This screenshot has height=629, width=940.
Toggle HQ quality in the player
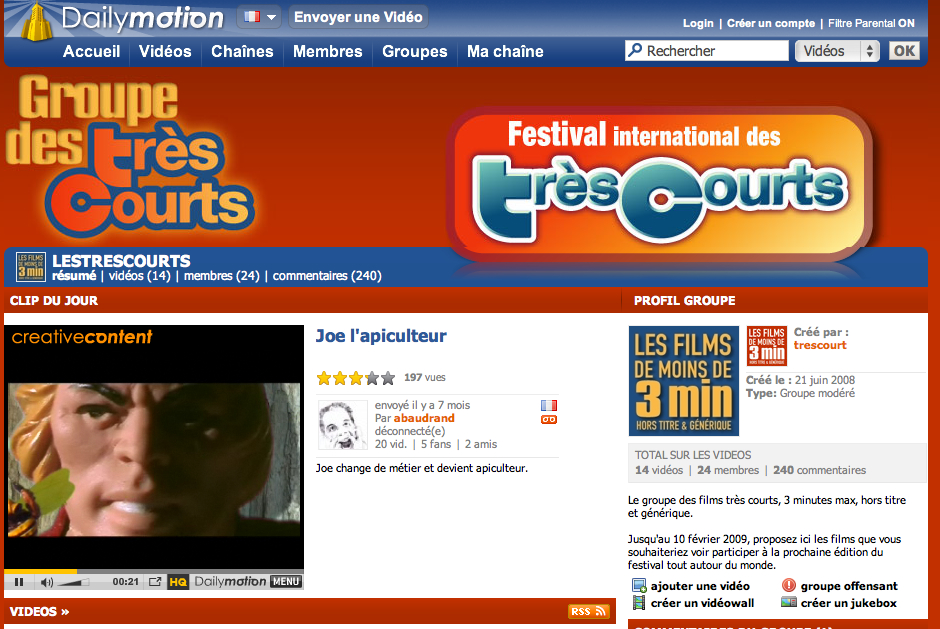click(178, 582)
